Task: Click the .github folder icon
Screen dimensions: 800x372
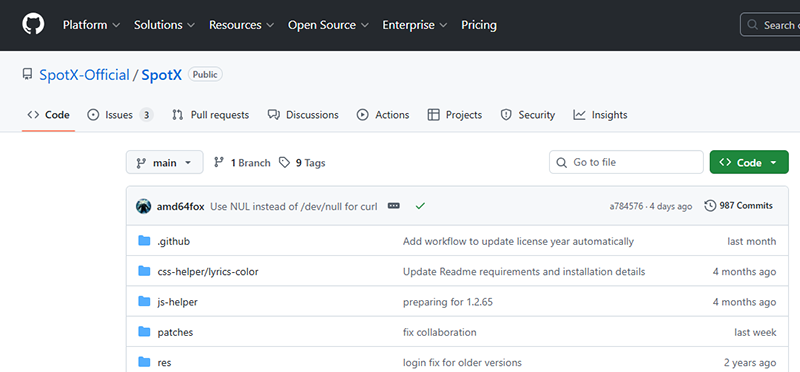Action: 144,241
